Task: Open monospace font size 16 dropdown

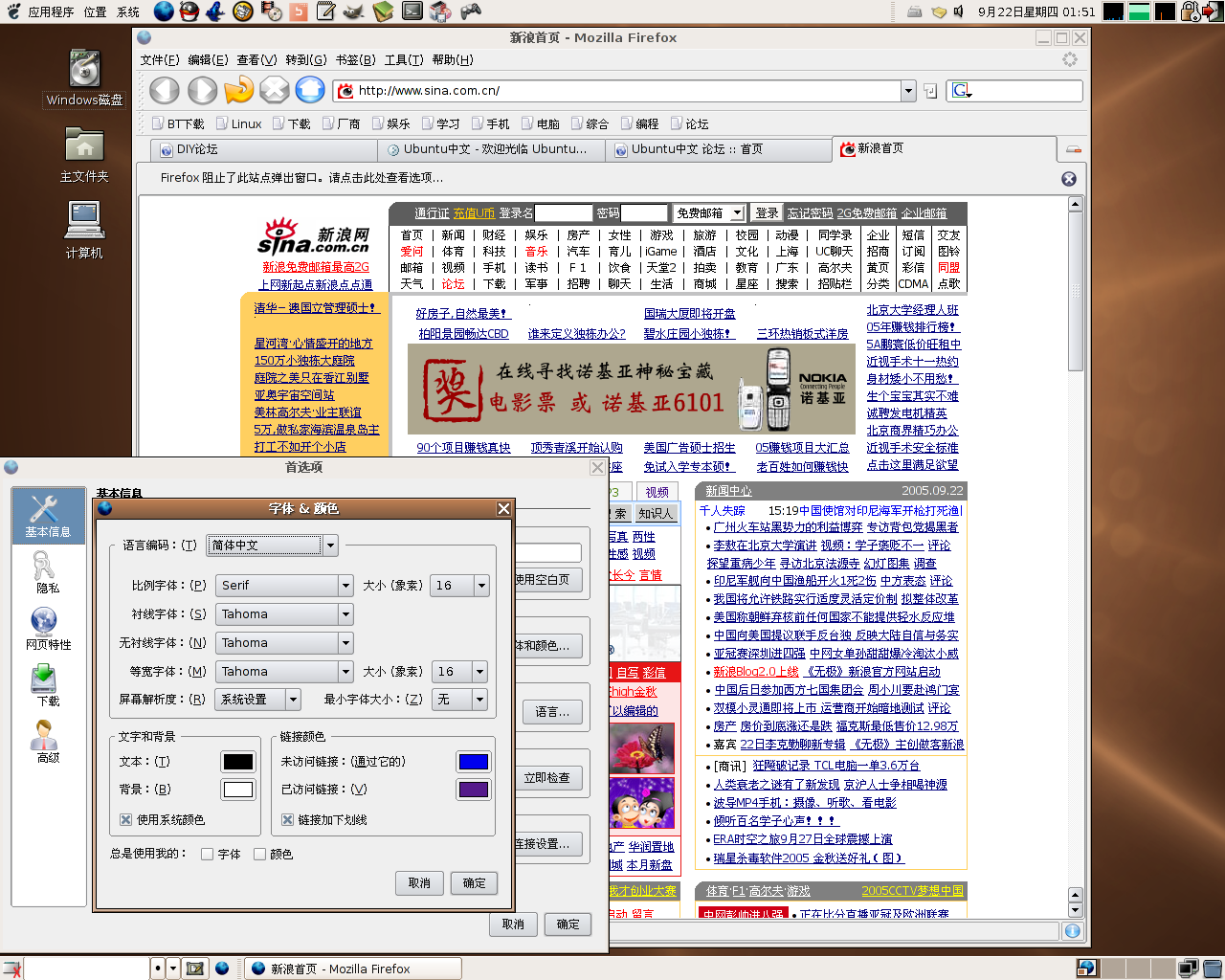Action: pos(460,671)
